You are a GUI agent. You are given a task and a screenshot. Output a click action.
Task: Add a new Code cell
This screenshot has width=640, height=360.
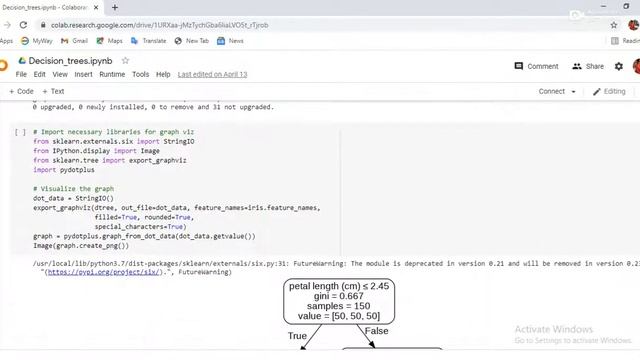21,91
